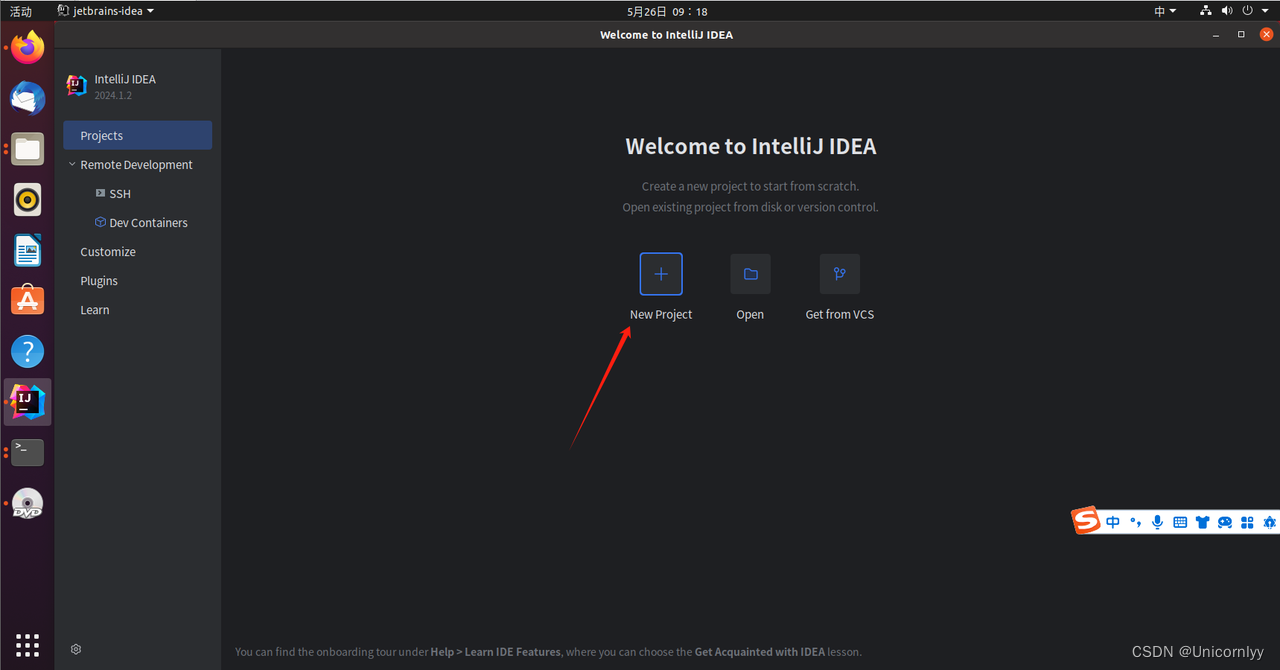Toggle Sogou Chinese/English mode button
This screenshot has height=670, width=1280.
coord(1113,522)
